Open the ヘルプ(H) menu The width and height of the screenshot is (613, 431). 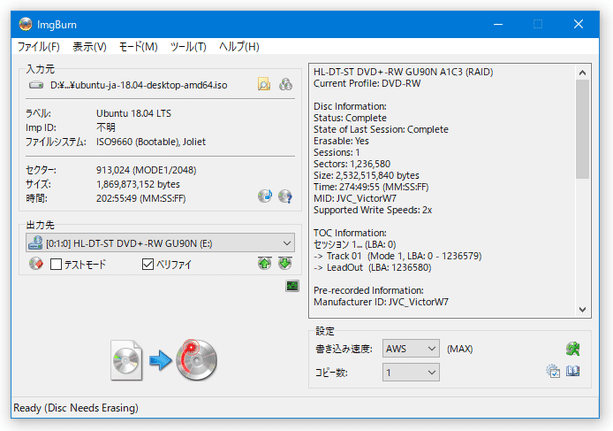[239, 47]
